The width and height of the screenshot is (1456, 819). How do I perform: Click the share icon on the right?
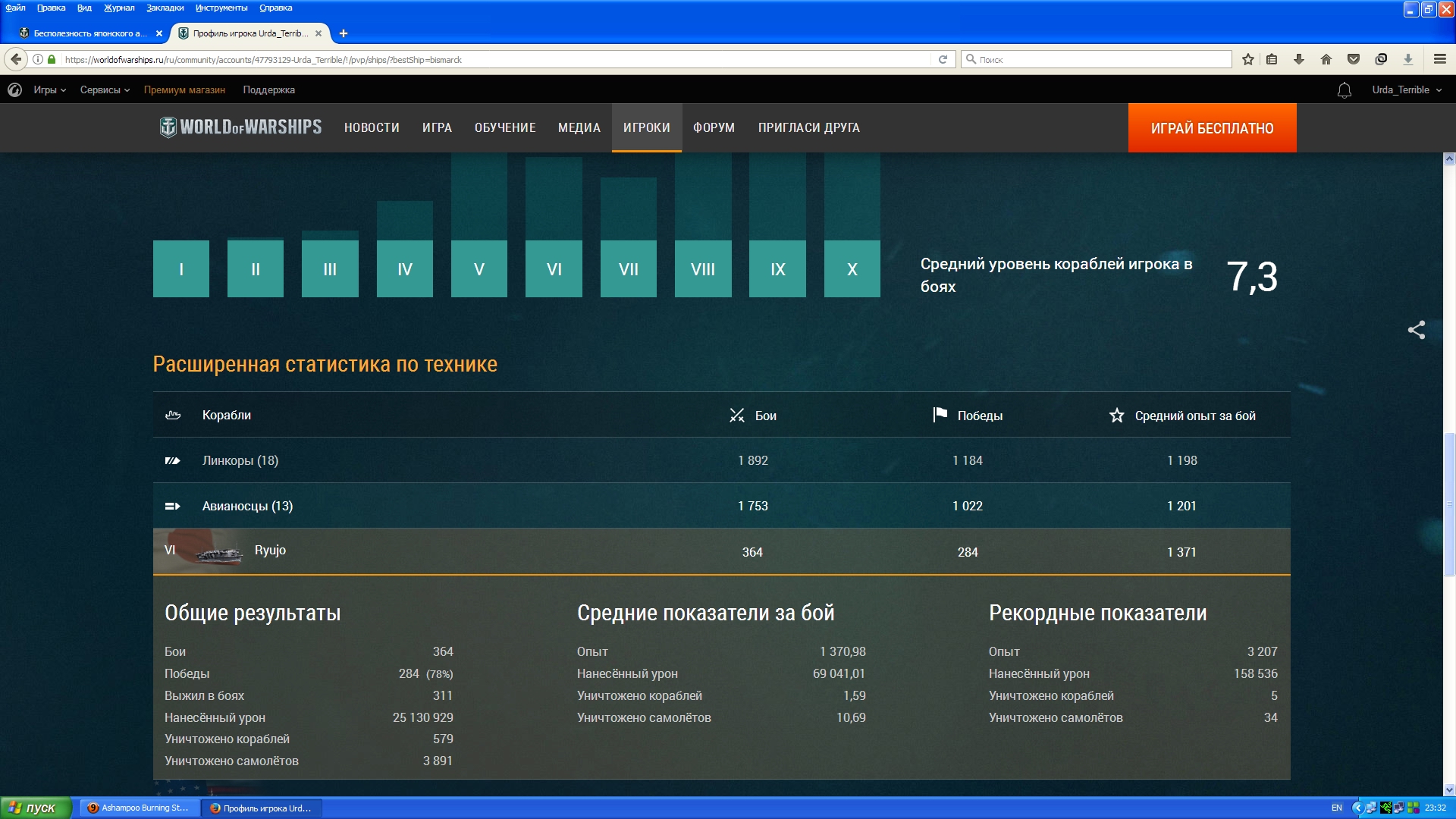click(x=1417, y=330)
